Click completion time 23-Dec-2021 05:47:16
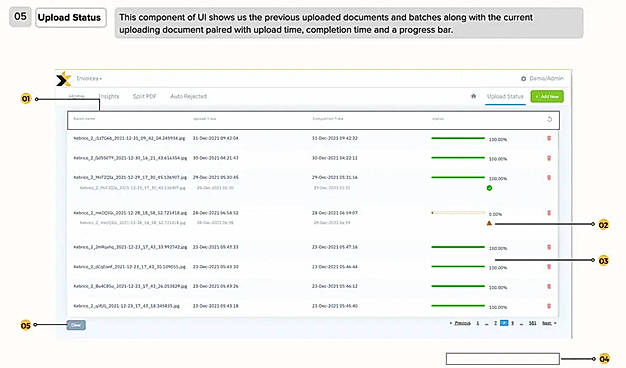The height and width of the screenshot is (368, 626). coord(335,247)
